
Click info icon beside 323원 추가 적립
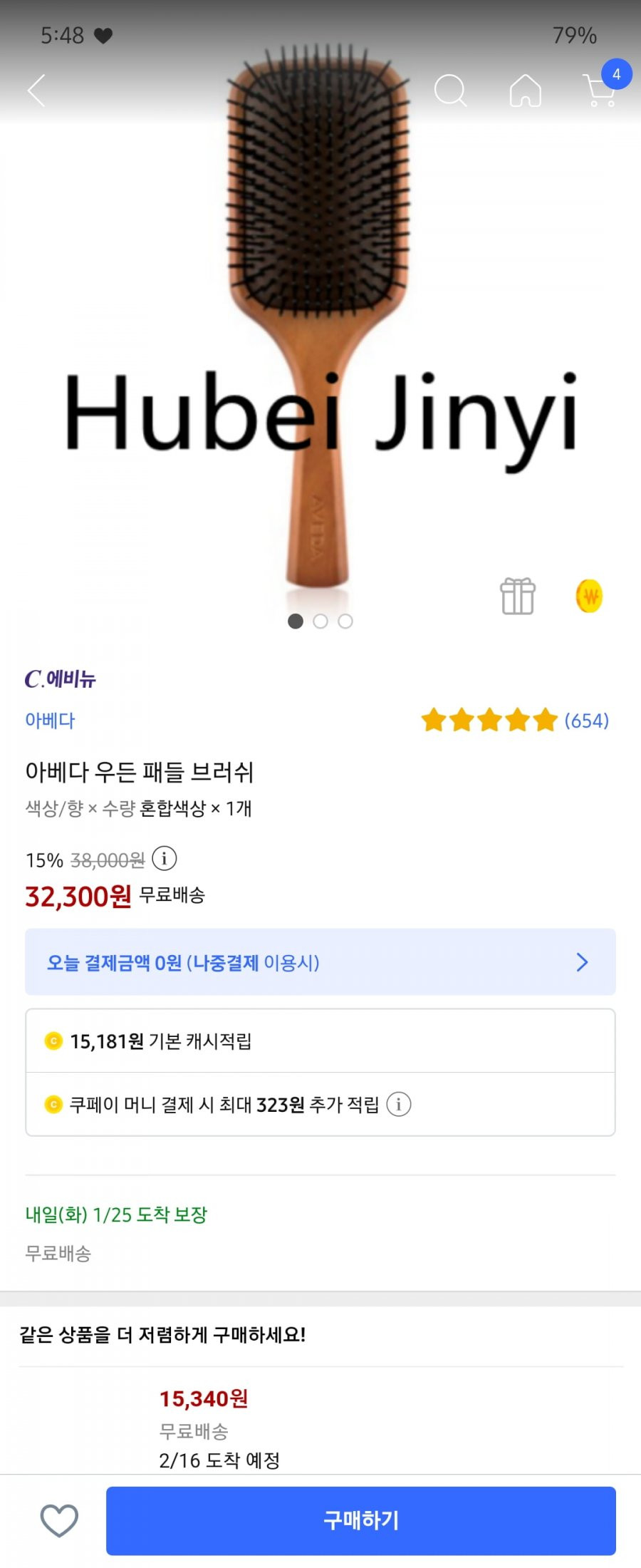[x=399, y=1105]
